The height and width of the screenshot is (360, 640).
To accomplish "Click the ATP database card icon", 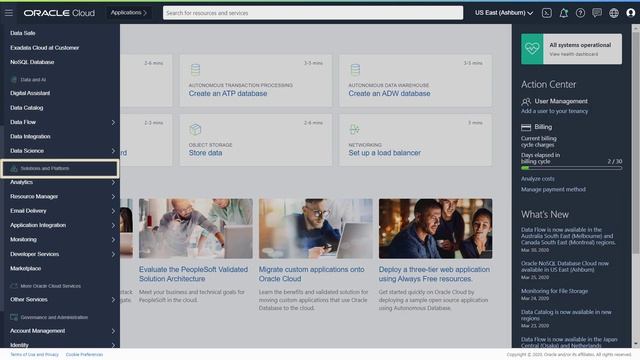I will [x=196, y=70].
